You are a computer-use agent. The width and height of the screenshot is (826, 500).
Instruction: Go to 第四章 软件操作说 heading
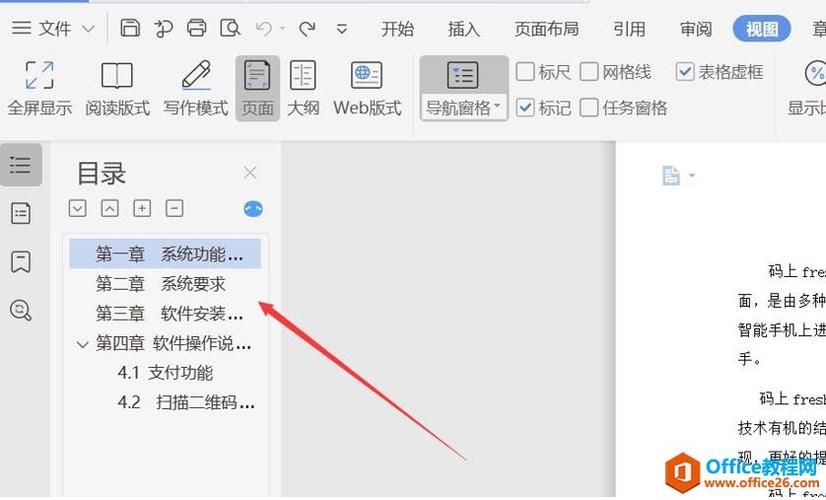click(x=173, y=345)
